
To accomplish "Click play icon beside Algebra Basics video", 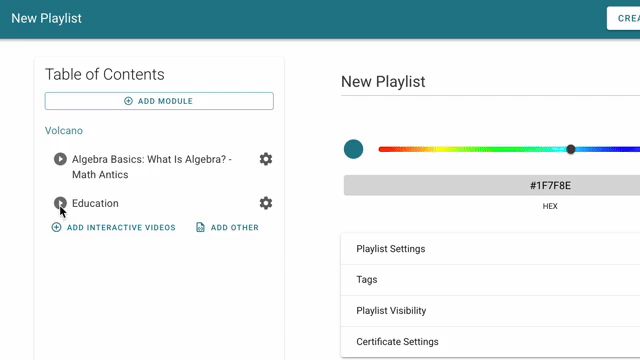I will tap(60, 159).
